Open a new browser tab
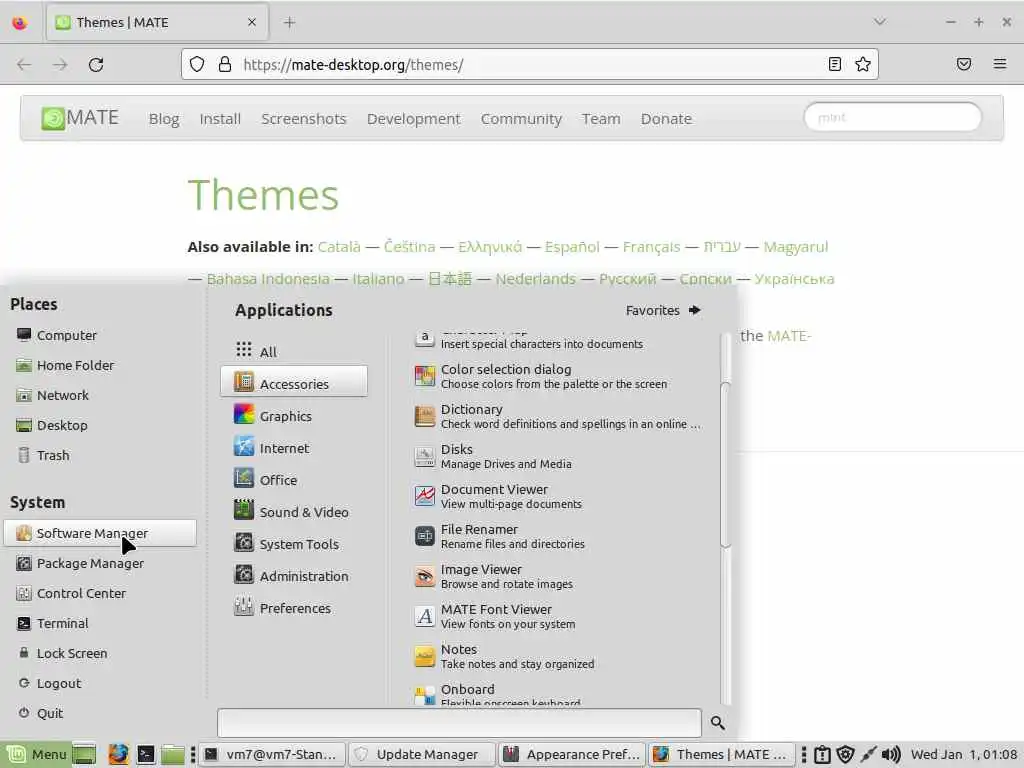 (x=289, y=23)
